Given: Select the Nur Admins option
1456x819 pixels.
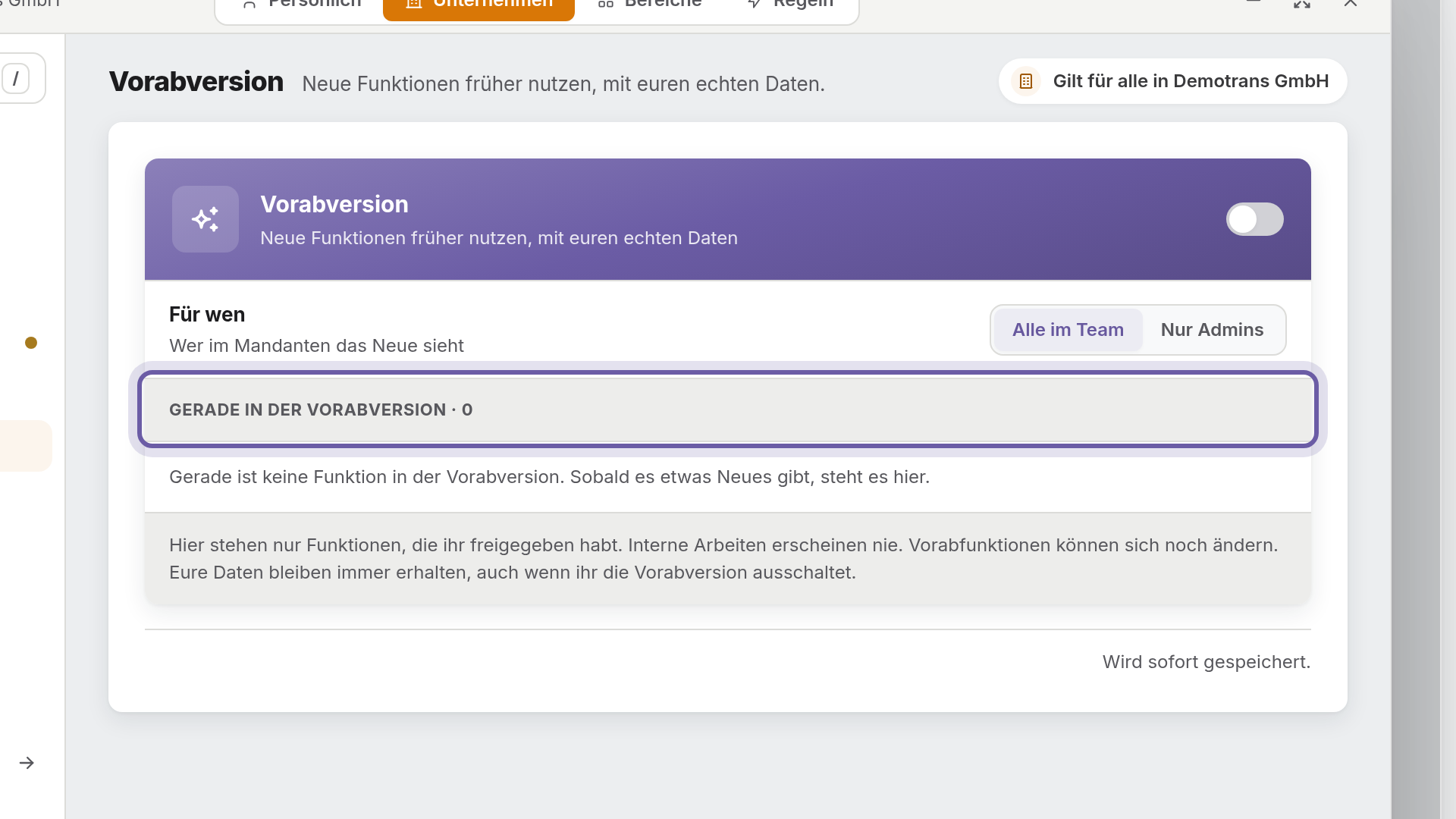Looking at the screenshot, I should [1212, 330].
